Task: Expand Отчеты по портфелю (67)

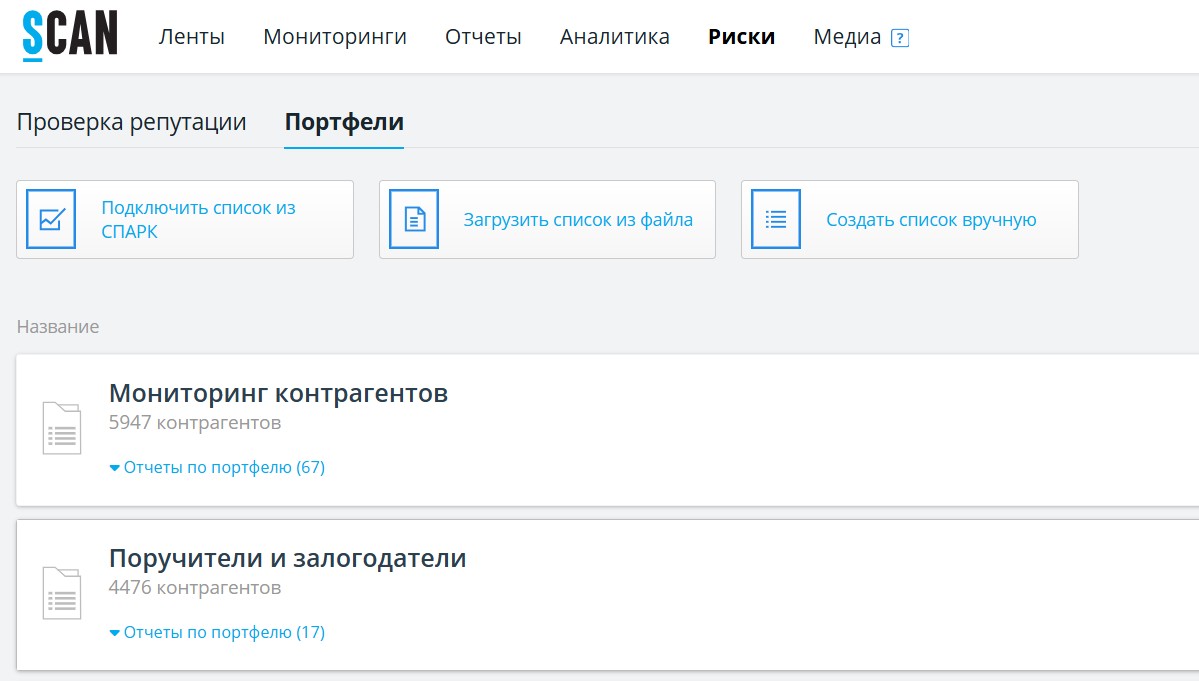Action: click(220, 467)
